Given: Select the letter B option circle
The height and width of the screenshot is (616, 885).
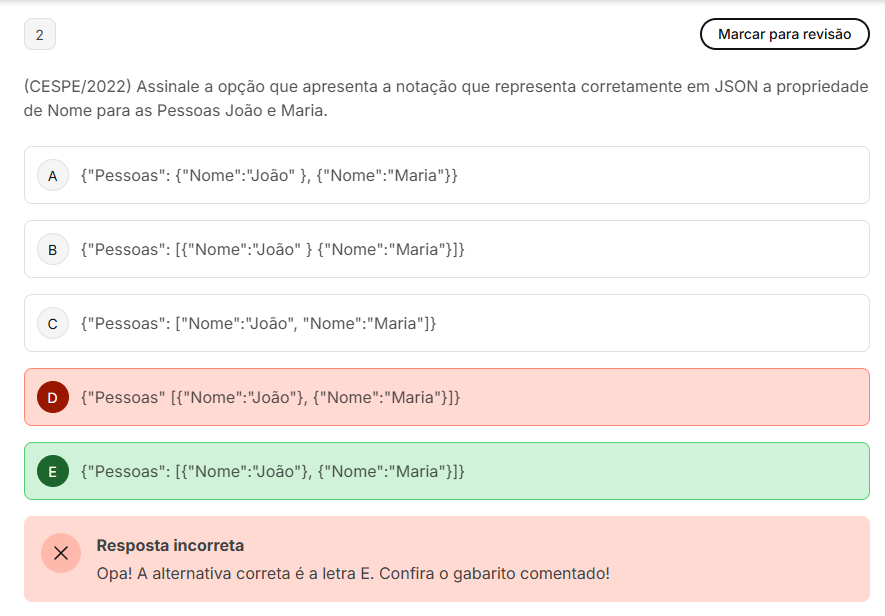Looking at the screenshot, I should click(53, 250).
